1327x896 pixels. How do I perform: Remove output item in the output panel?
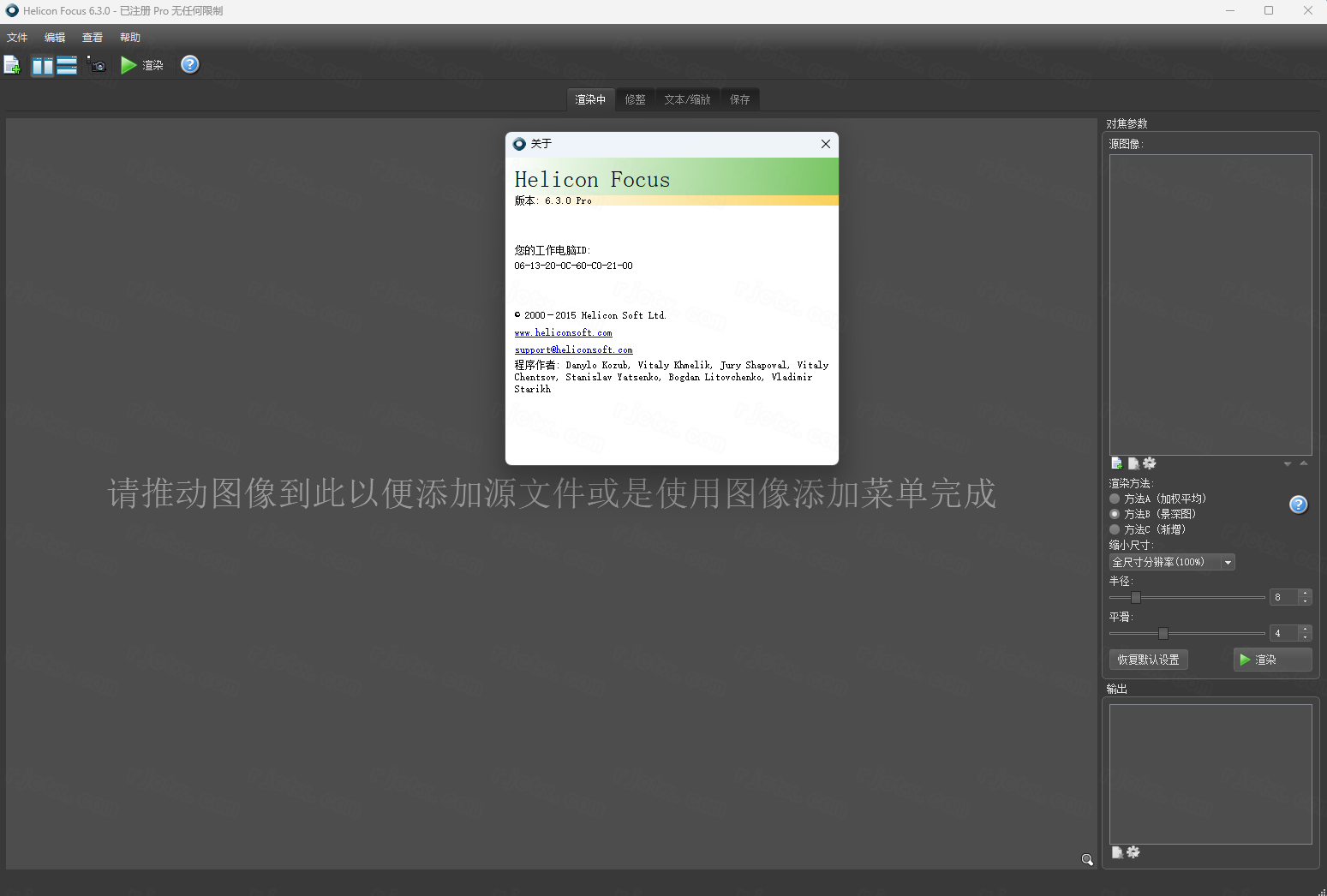[x=1117, y=852]
